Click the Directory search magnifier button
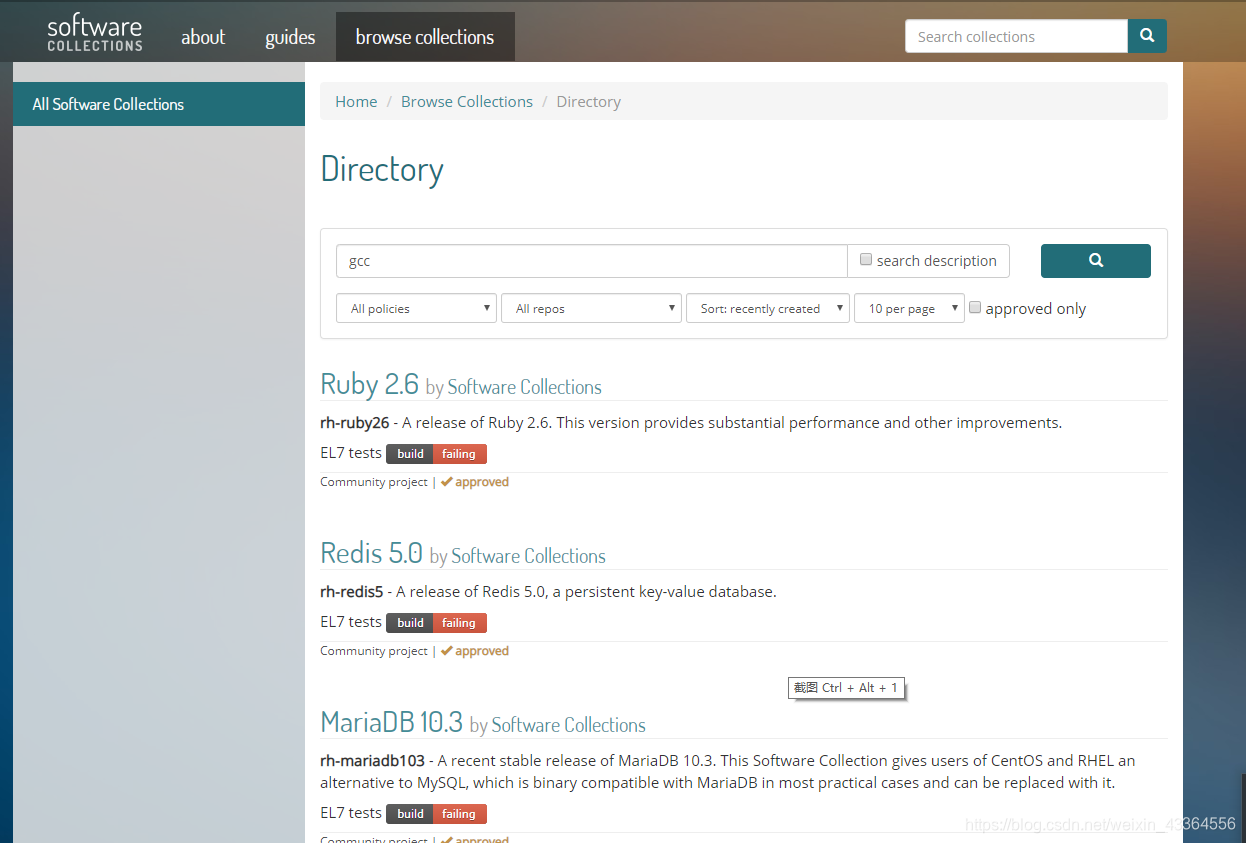 [x=1096, y=260]
